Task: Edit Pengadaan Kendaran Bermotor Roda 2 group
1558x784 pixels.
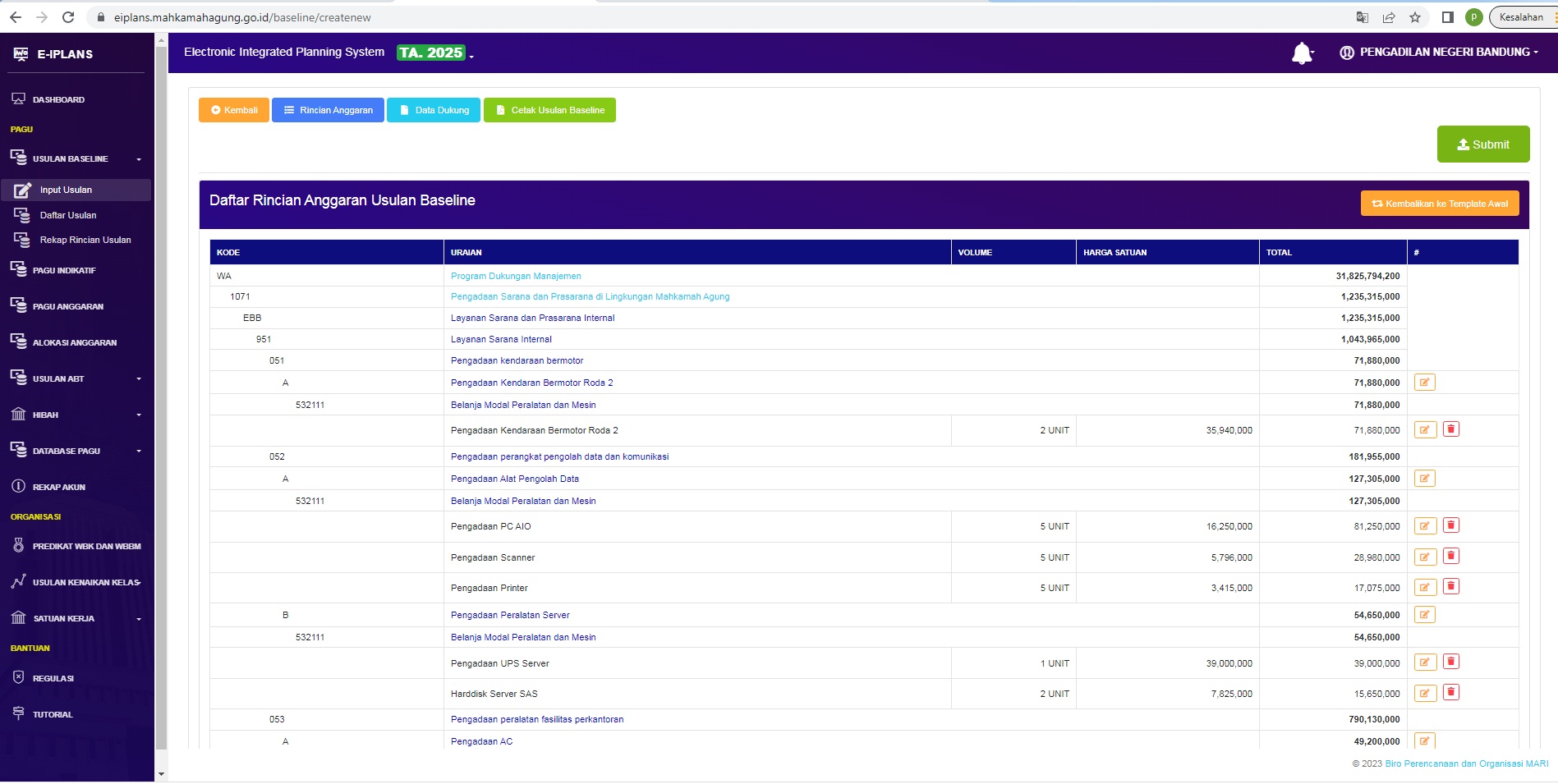Action: coord(1424,383)
